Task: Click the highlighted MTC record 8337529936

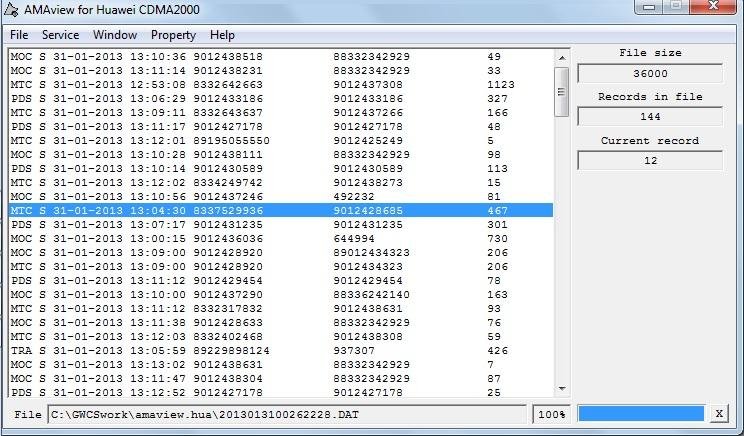Action: click(x=281, y=211)
